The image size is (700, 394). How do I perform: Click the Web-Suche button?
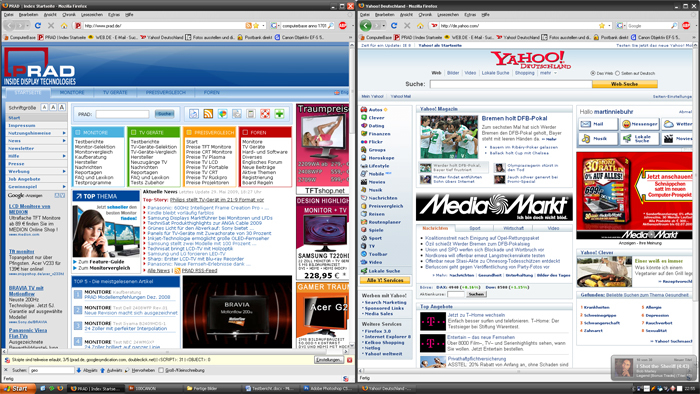[625, 84]
